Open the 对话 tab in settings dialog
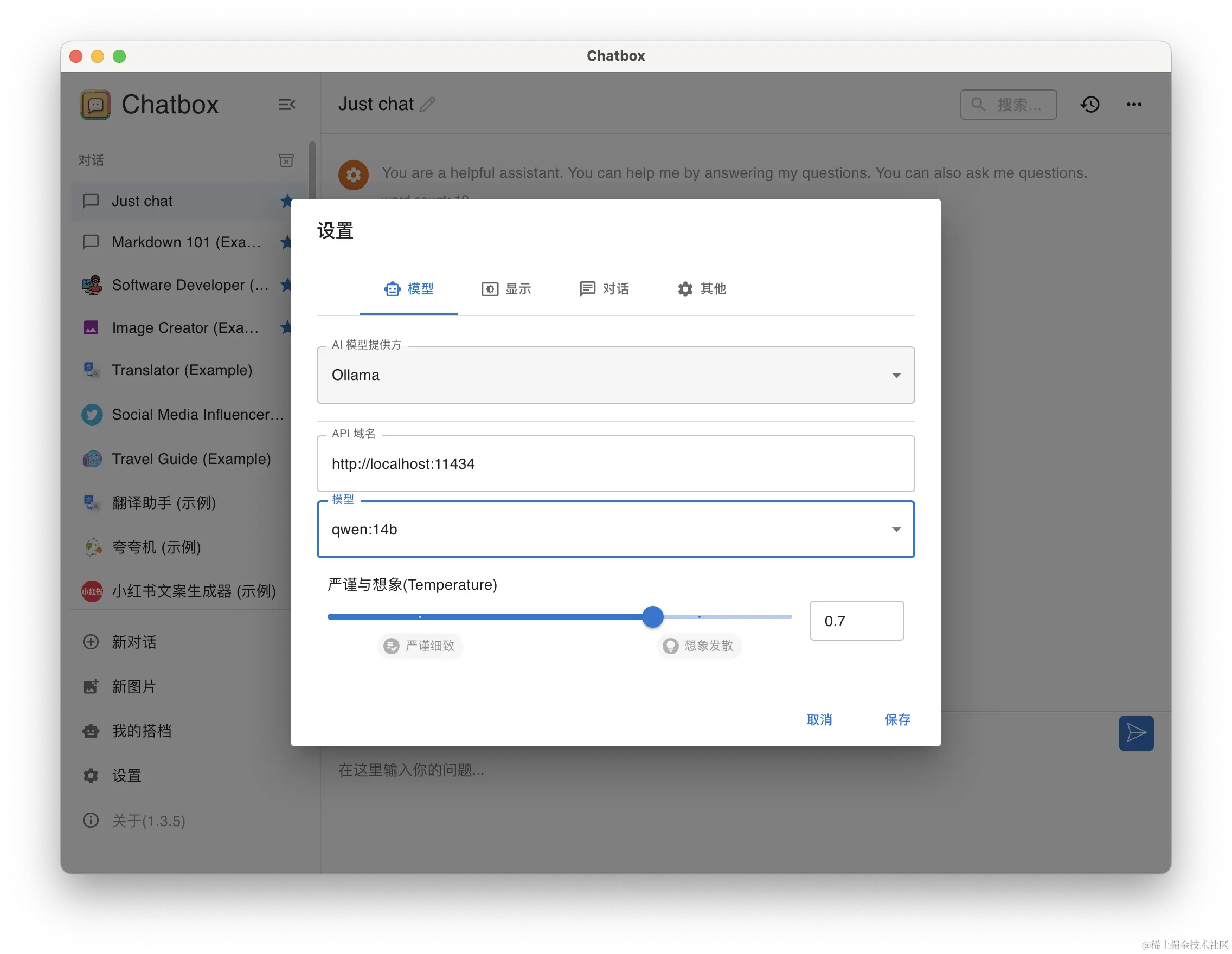Image resolution: width=1232 pixels, height=954 pixels. [x=604, y=289]
